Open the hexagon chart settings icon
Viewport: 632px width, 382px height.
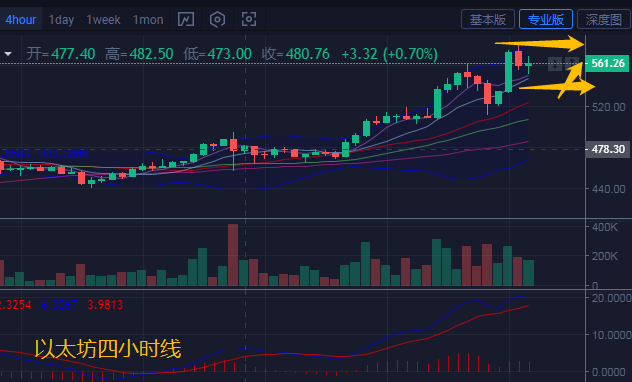pyautogui.click(x=217, y=19)
